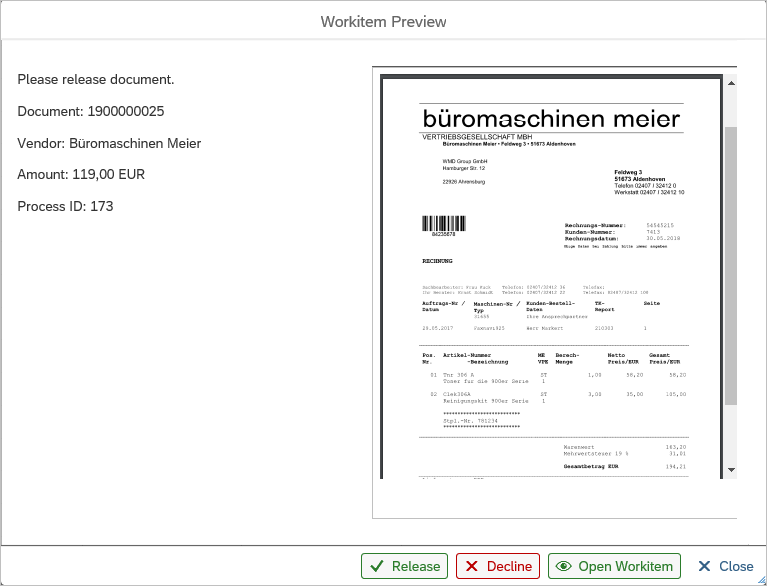Click the büromaschinen meier invoice header logo
Image resolution: width=767 pixels, height=586 pixels.
pos(551,118)
